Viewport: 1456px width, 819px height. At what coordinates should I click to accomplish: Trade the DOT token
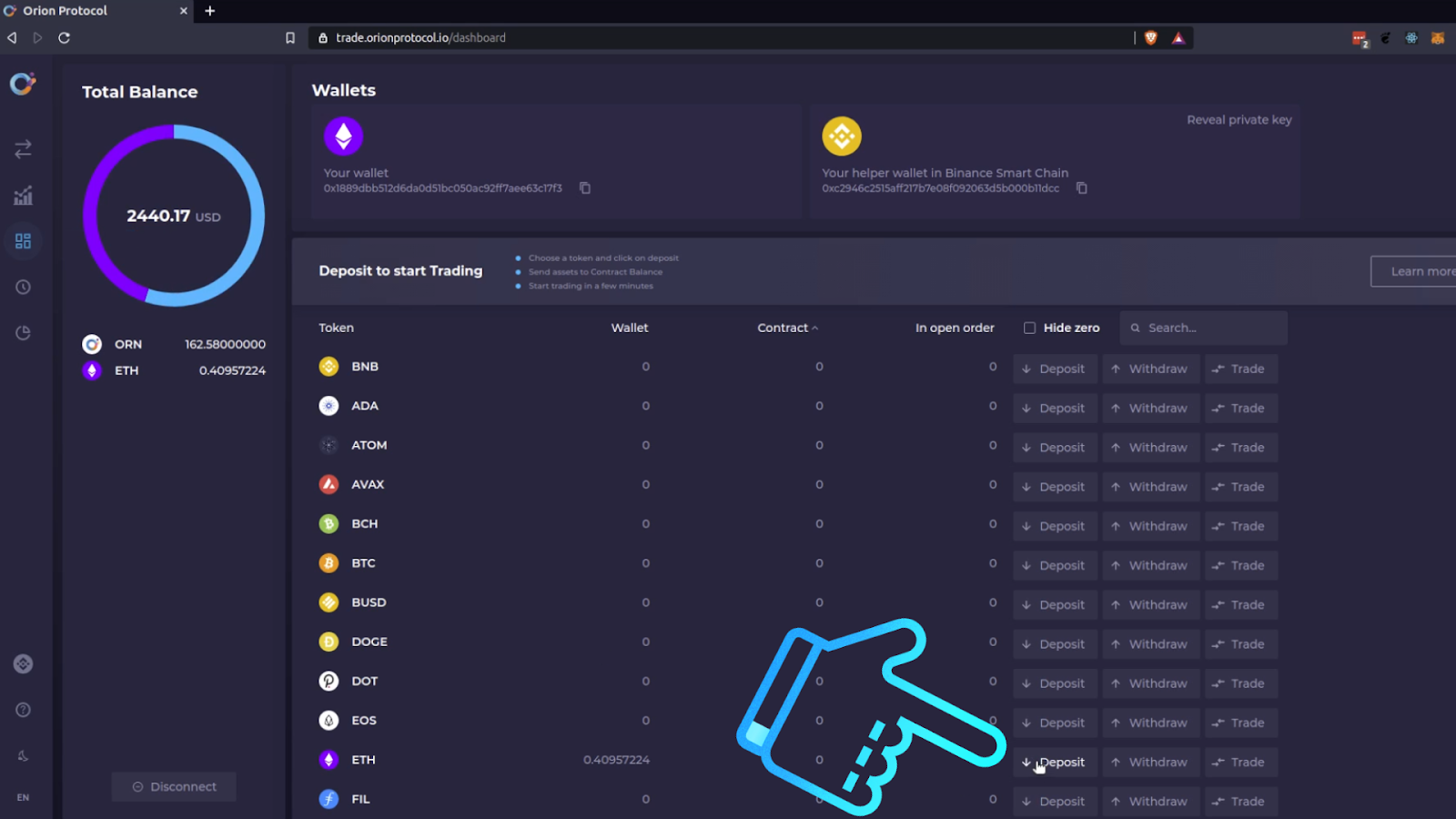[x=1241, y=683]
